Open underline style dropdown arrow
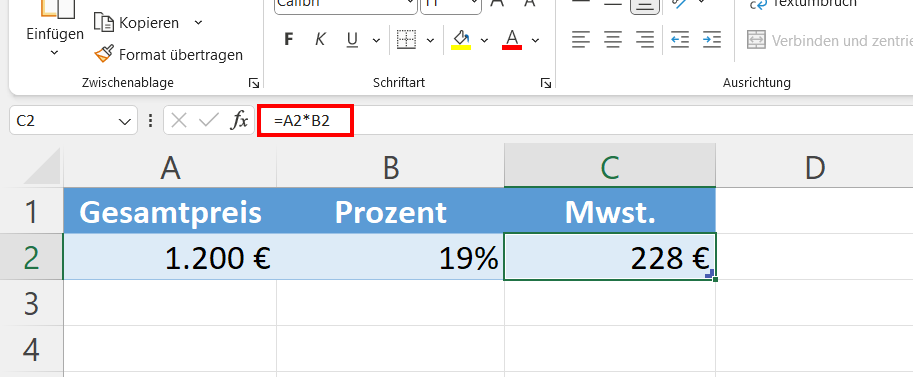 376,40
